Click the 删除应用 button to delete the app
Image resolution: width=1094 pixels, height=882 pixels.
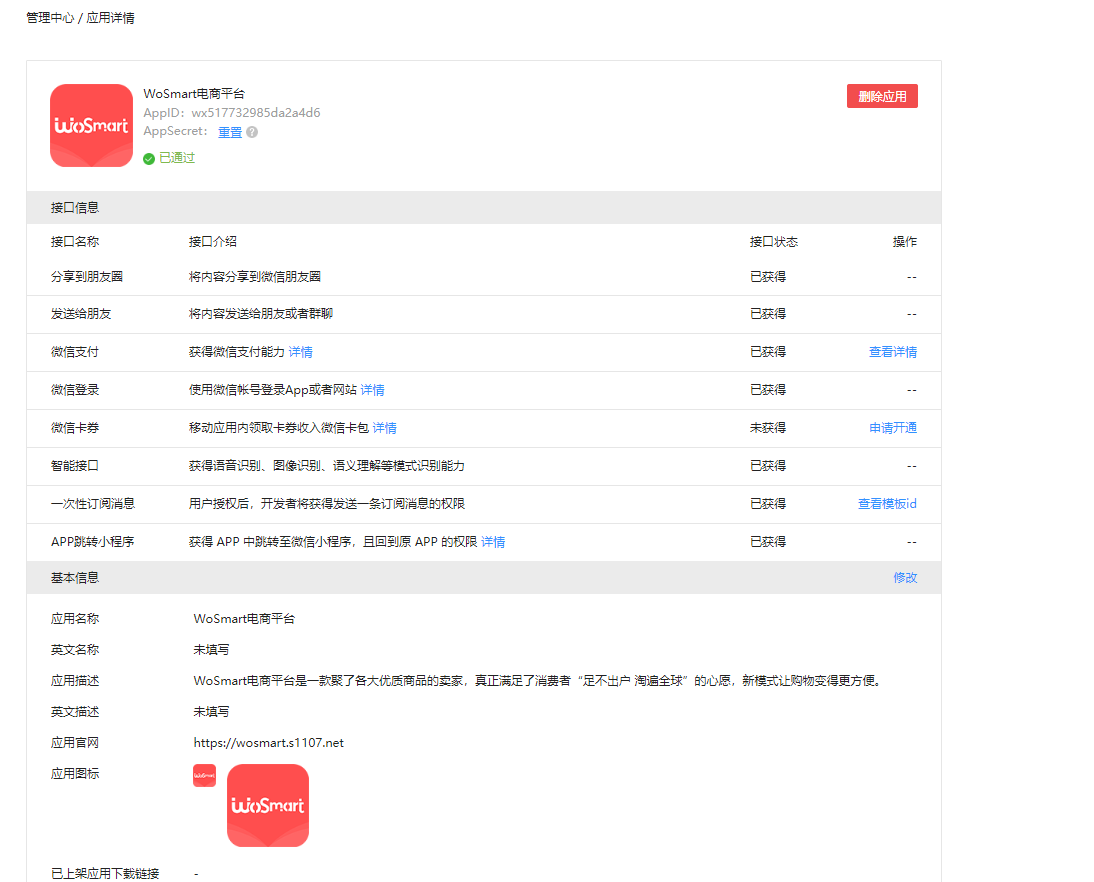click(x=882, y=95)
